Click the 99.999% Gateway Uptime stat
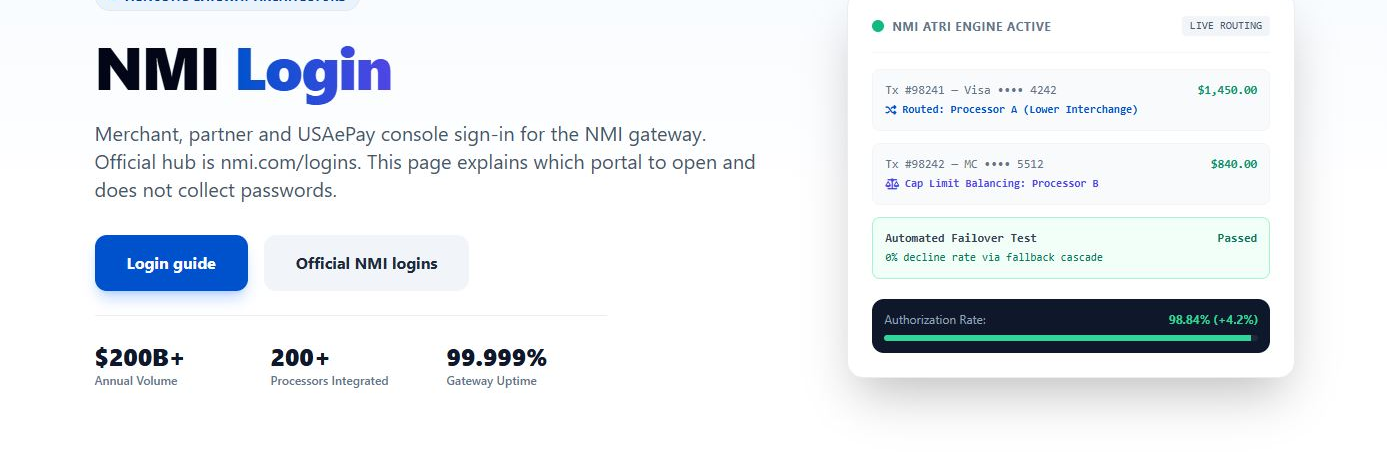The height and width of the screenshot is (462, 1387). coord(496,367)
